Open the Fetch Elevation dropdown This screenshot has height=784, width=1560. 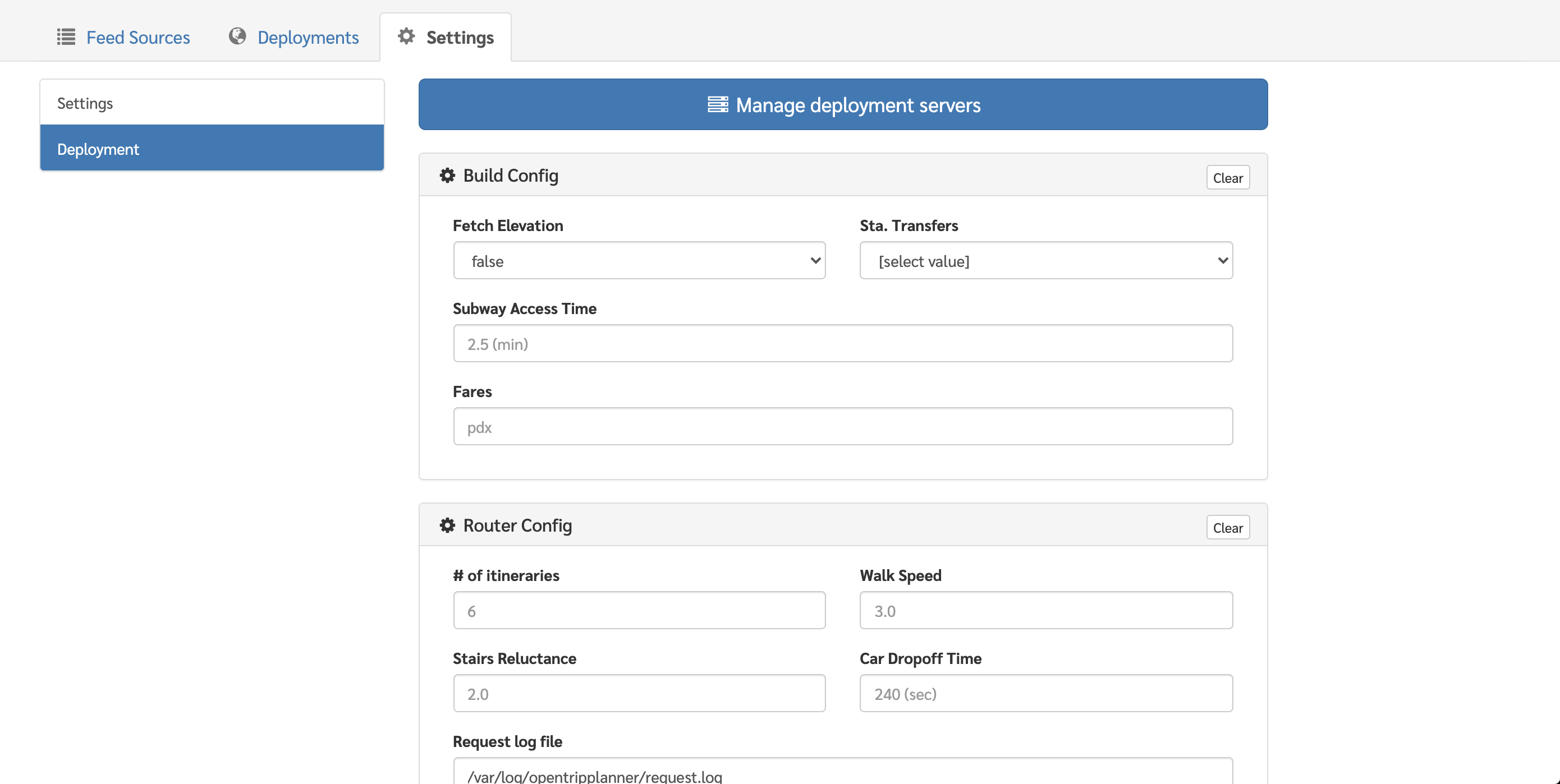(639, 261)
